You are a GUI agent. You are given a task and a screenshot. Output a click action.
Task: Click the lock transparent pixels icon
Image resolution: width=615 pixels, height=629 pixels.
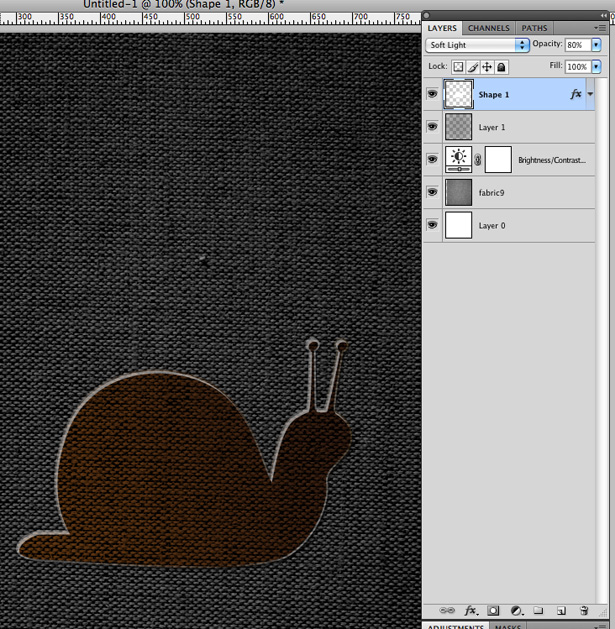(458, 67)
